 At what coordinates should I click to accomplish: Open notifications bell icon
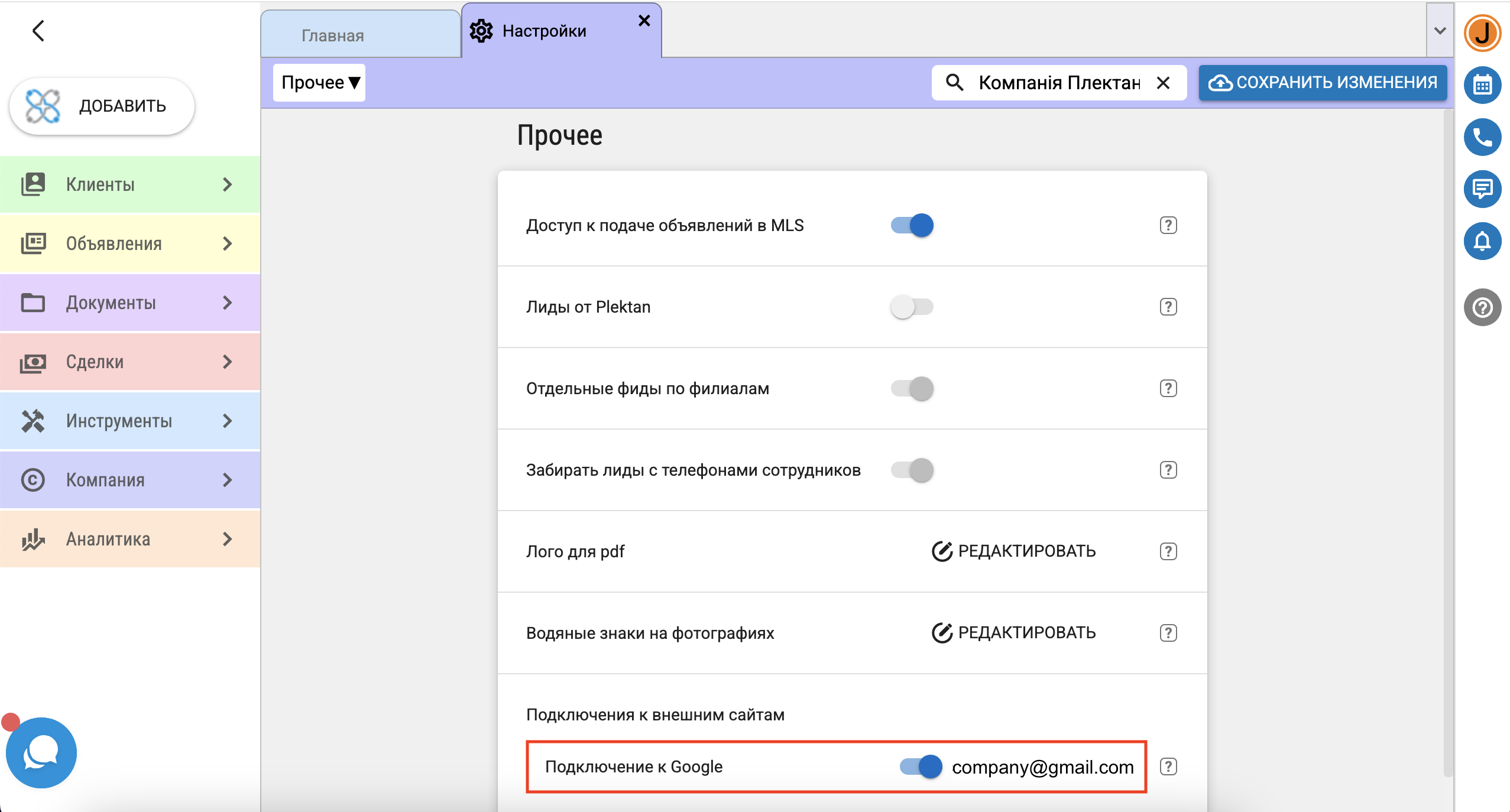point(1482,241)
